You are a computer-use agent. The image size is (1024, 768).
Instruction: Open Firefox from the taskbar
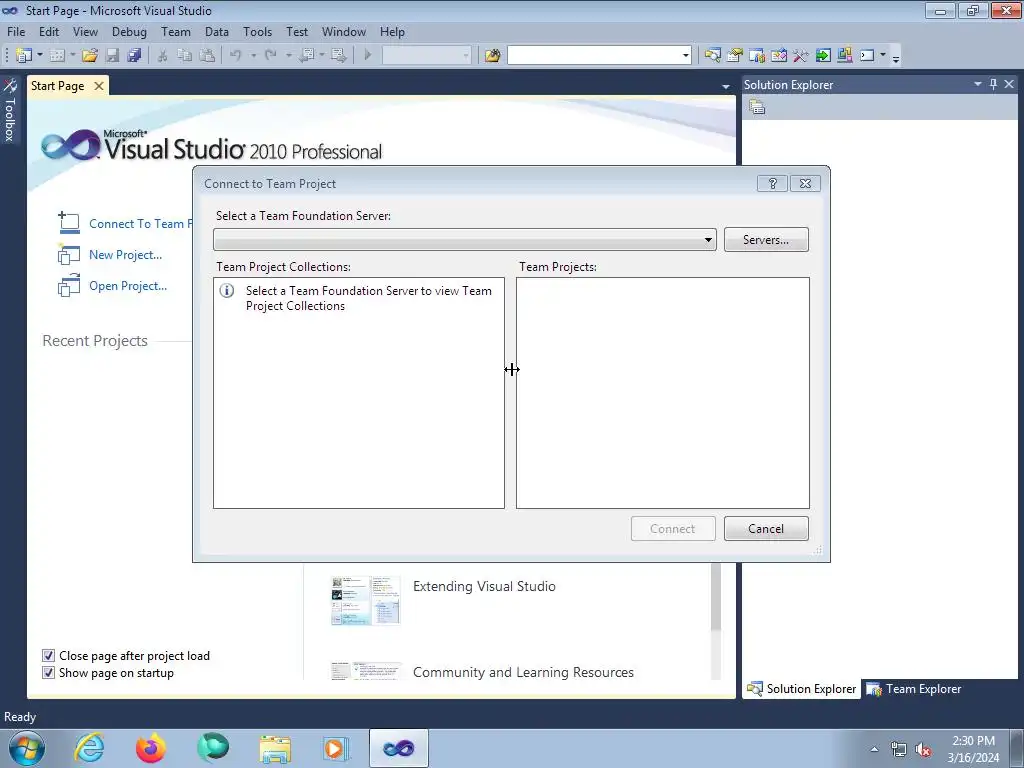tap(151, 748)
